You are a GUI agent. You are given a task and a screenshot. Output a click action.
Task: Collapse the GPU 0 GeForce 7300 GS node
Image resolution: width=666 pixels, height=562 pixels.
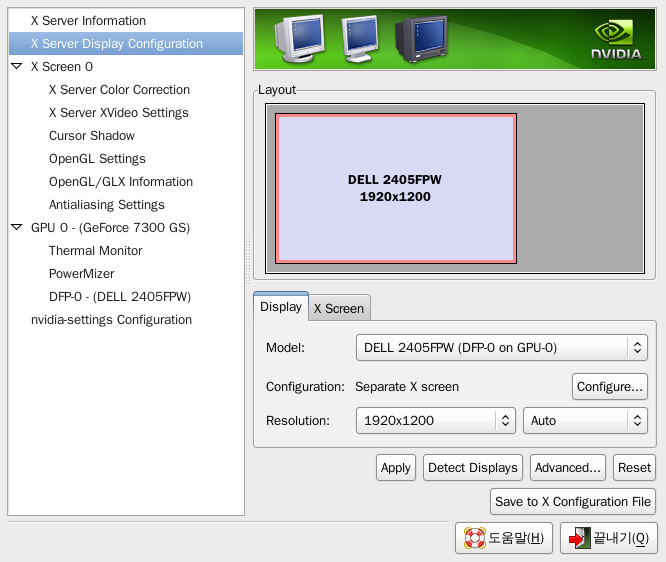[x=17, y=227]
